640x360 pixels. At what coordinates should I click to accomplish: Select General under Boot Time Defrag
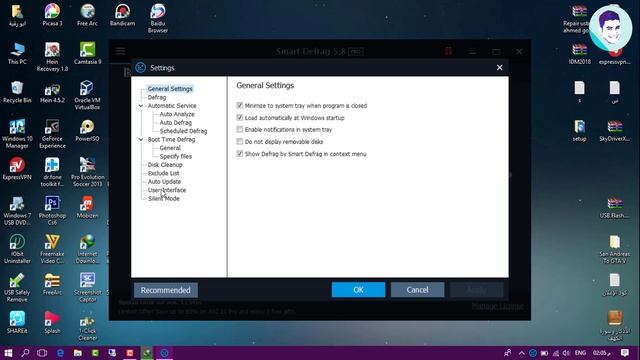170,148
